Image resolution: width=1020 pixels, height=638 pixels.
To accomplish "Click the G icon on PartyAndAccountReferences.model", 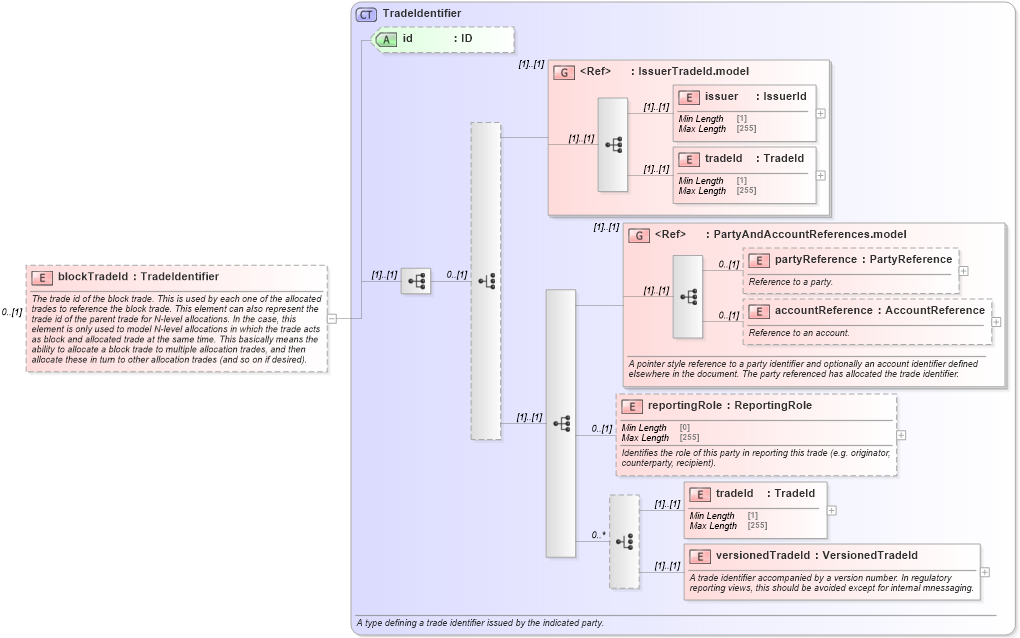I will (639, 234).
